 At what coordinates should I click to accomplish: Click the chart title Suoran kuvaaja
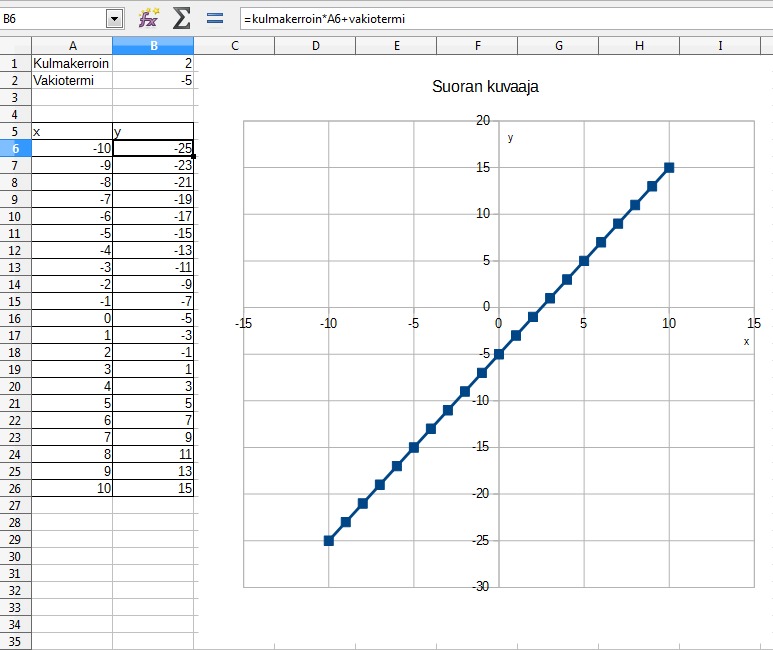click(485, 87)
